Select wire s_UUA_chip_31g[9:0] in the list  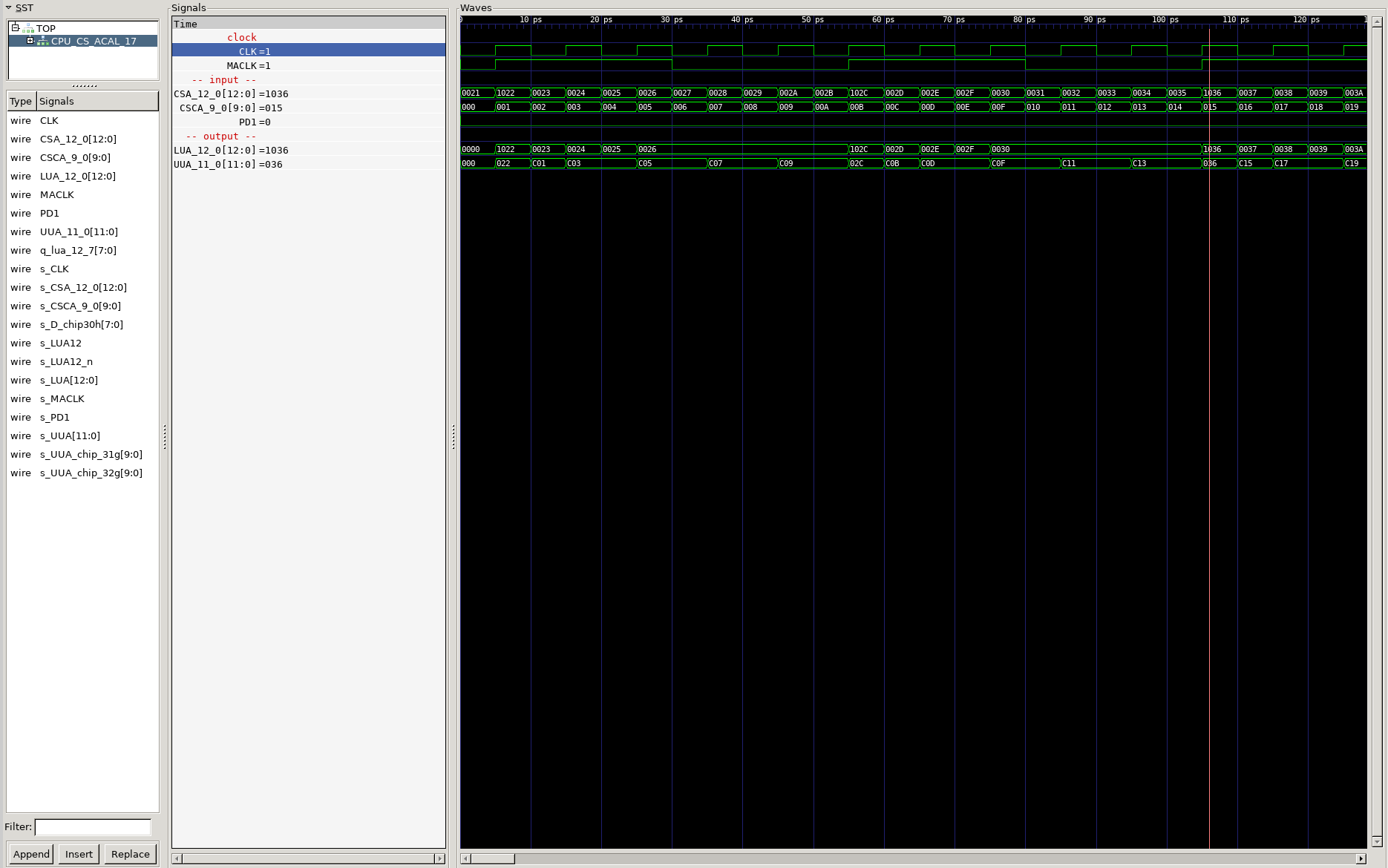(x=82, y=454)
